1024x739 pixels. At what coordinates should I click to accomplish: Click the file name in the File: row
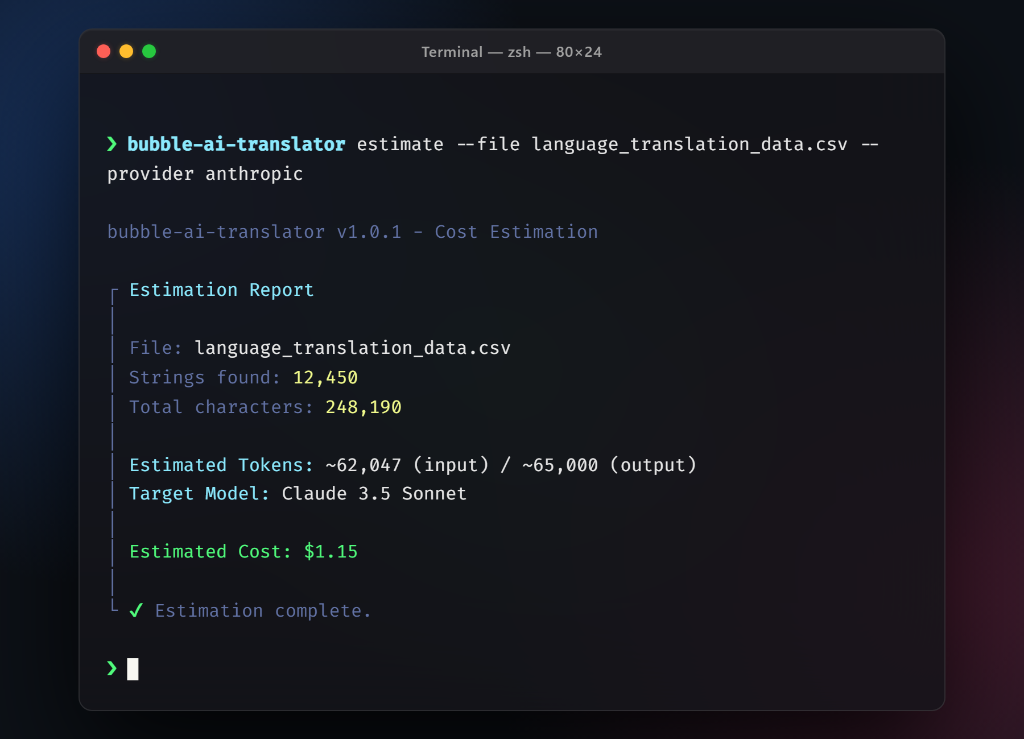[x=353, y=348]
